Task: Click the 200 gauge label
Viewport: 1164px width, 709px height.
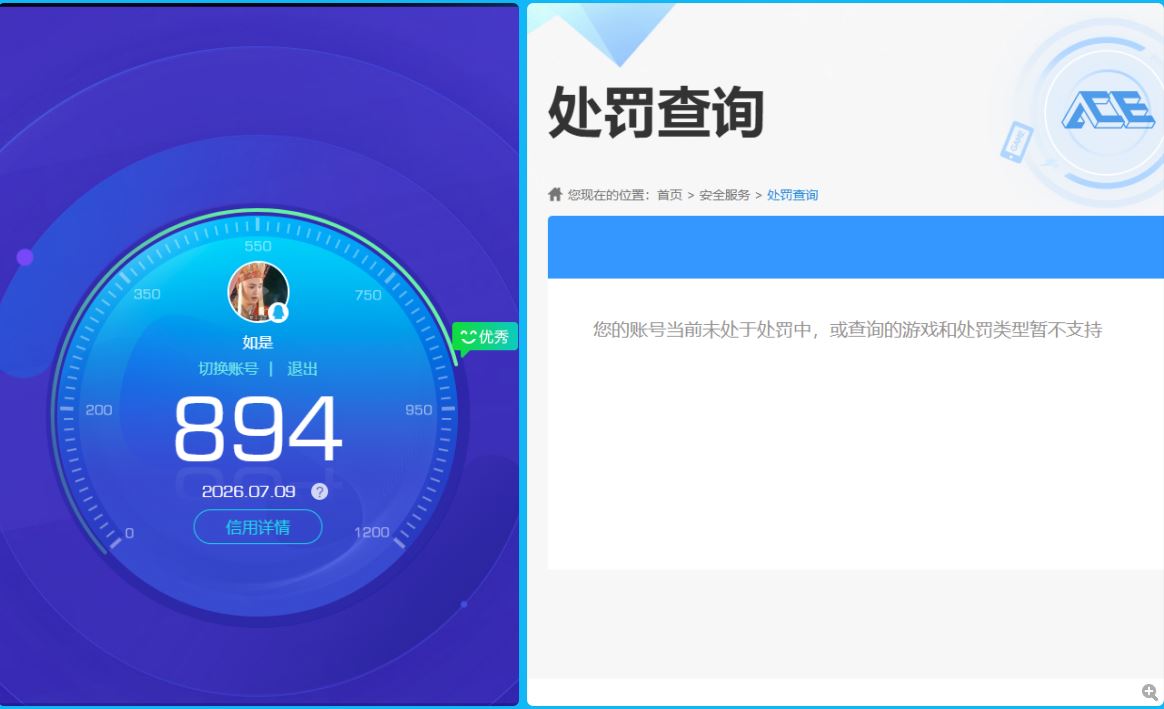Action: (99, 410)
